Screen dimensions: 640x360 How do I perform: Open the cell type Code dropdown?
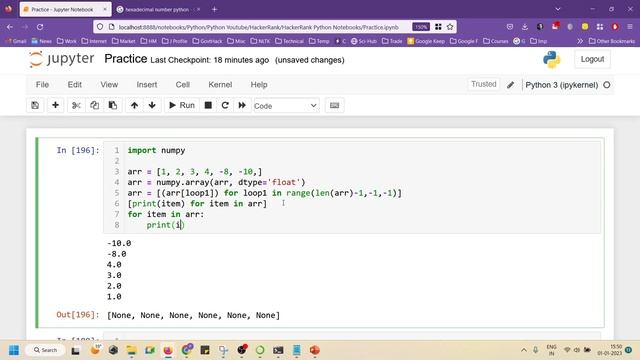(286, 106)
